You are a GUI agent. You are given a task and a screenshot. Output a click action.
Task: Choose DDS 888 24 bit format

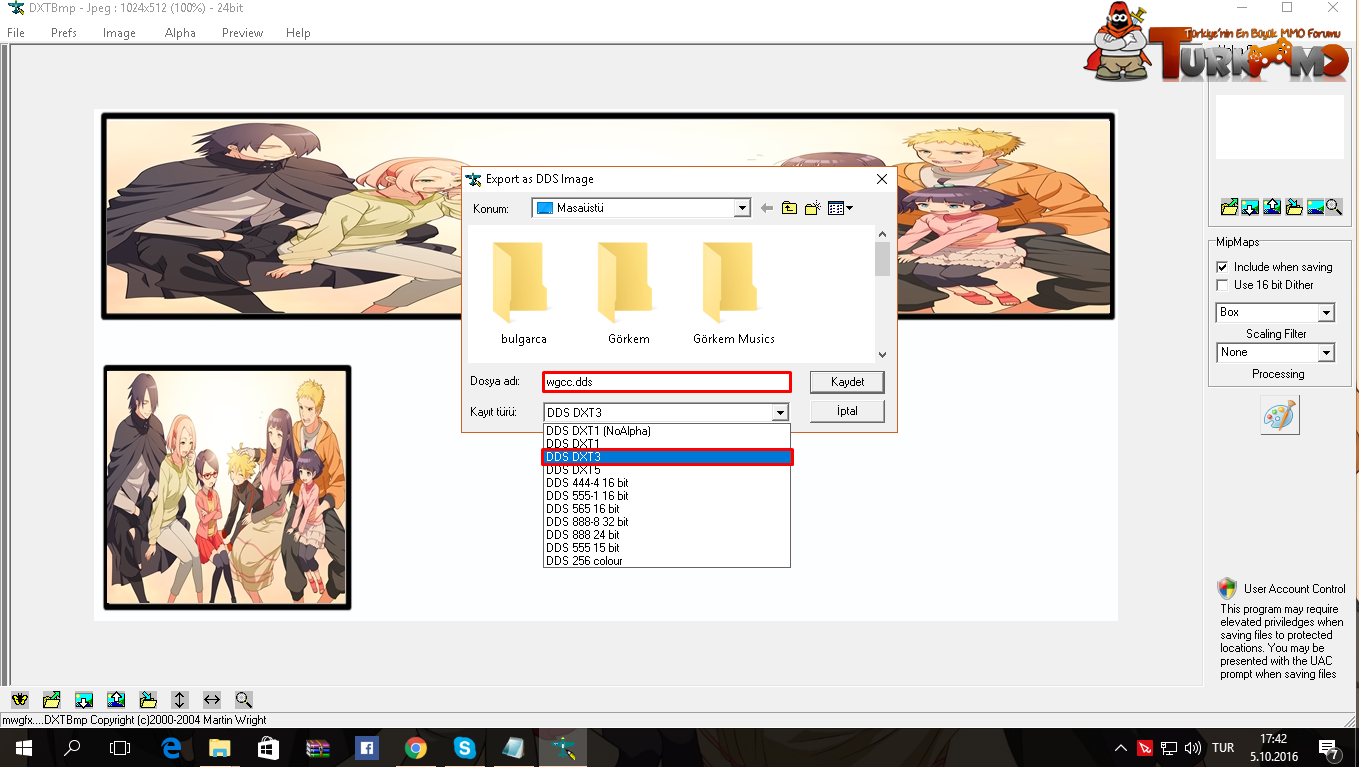(667, 535)
